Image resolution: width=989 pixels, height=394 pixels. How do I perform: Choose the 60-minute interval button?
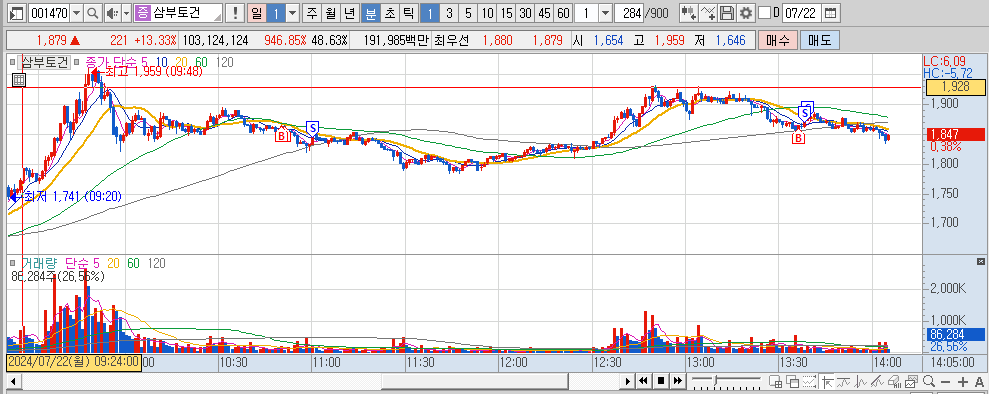(563, 13)
